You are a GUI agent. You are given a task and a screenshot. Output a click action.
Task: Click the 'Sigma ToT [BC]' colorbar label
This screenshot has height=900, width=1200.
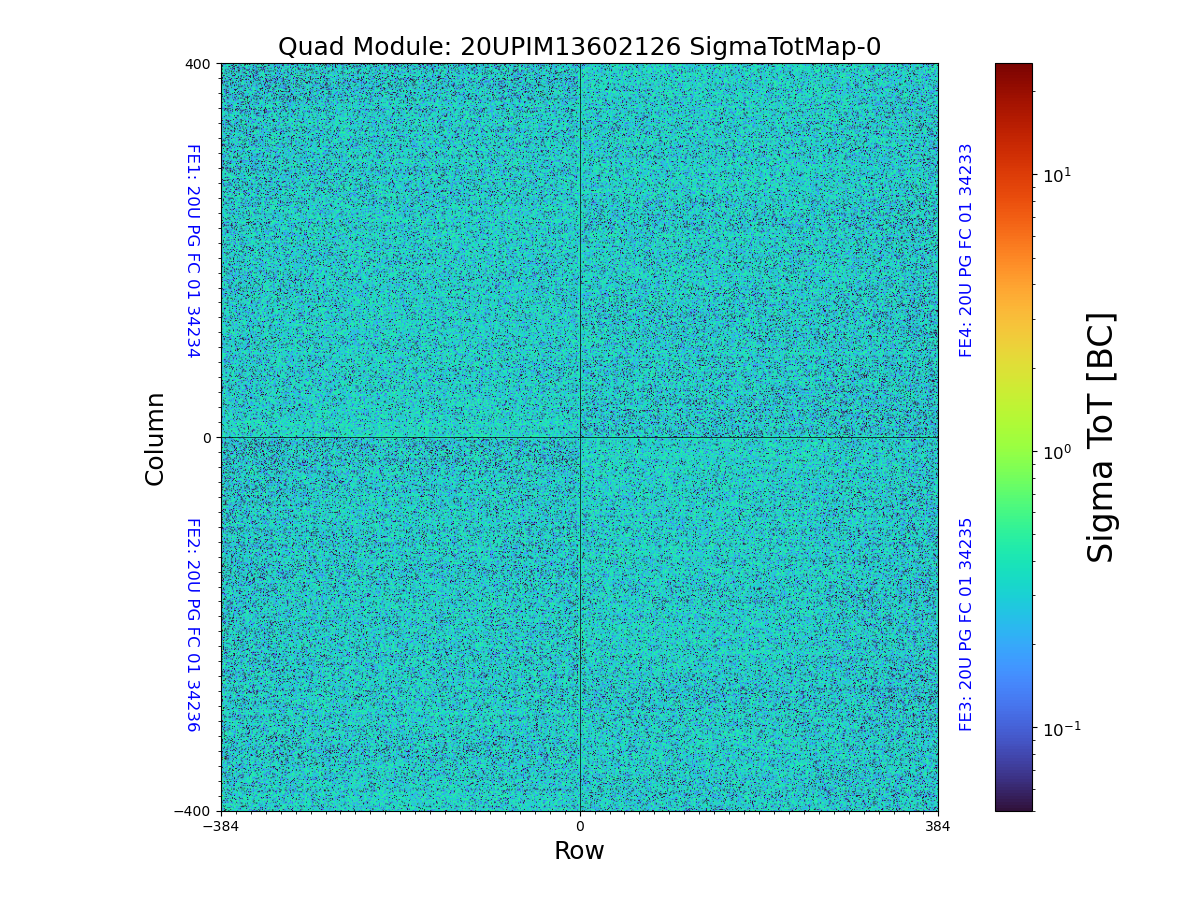click(x=1101, y=437)
